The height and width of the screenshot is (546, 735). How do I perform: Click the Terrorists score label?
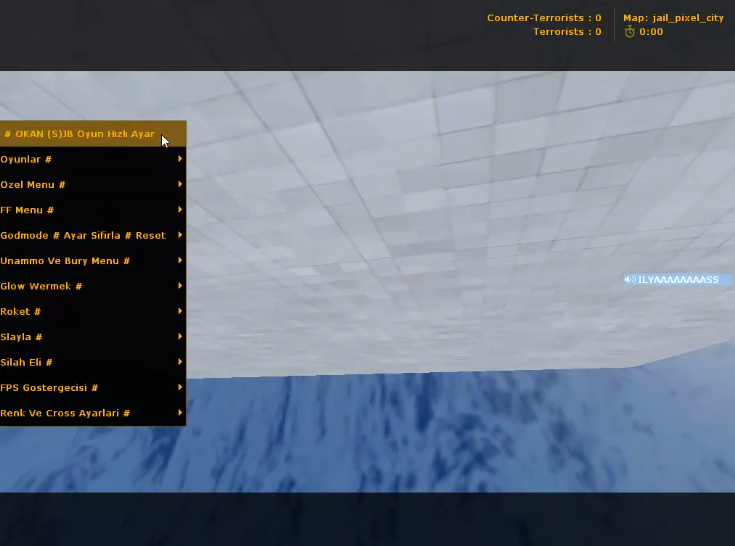tap(567, 32)
